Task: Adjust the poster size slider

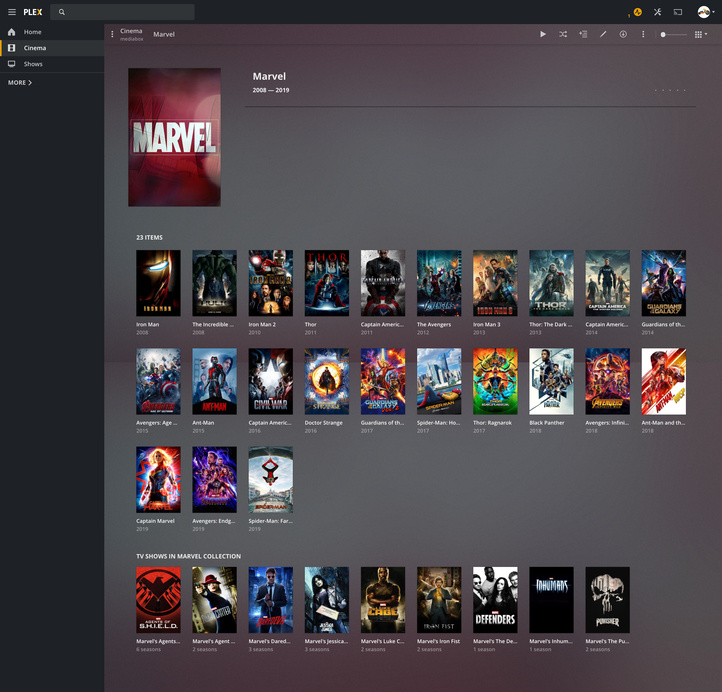Action: click(x=673, y=35)
